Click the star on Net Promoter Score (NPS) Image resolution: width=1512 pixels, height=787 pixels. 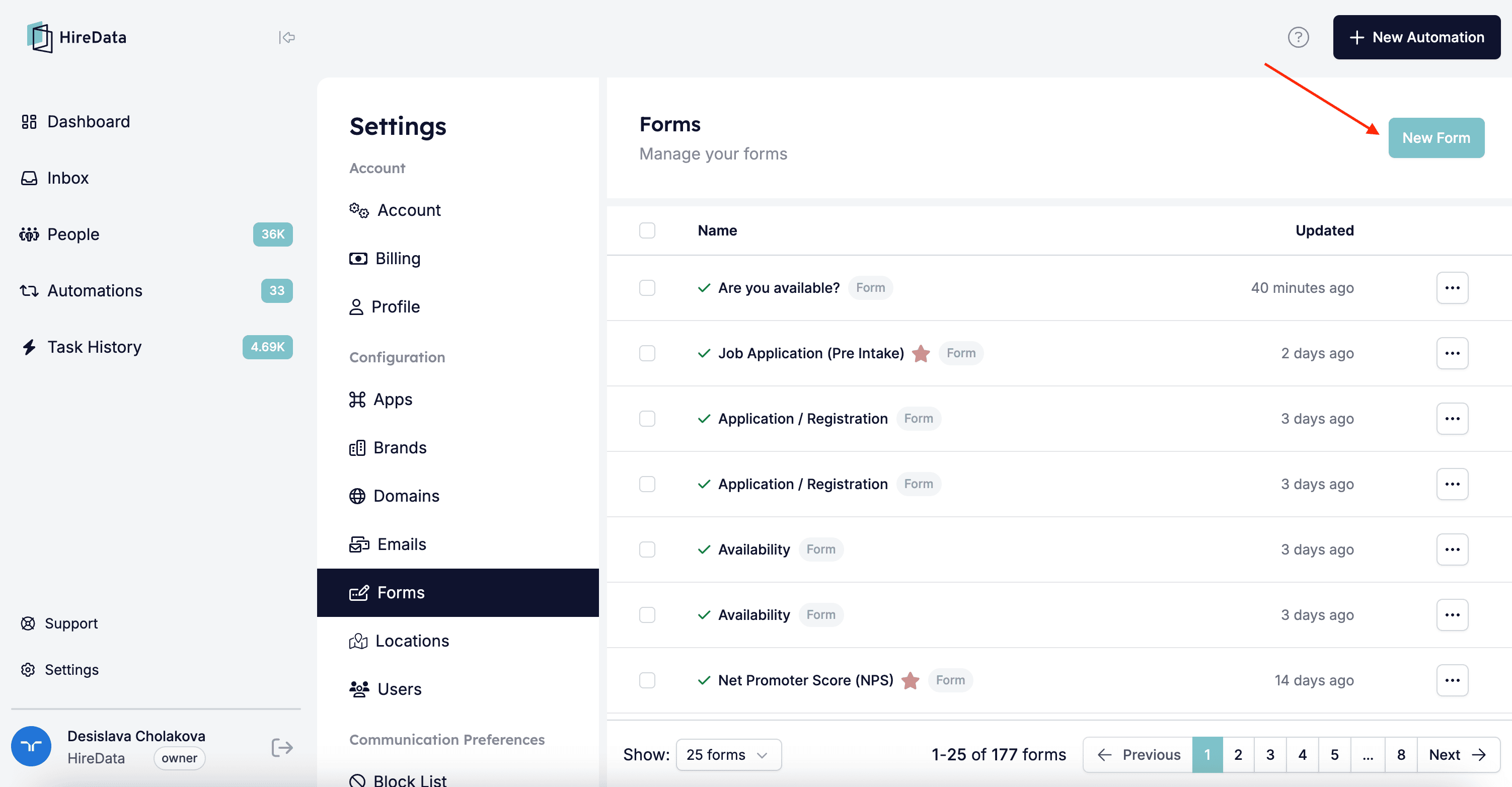coord(910,681)
